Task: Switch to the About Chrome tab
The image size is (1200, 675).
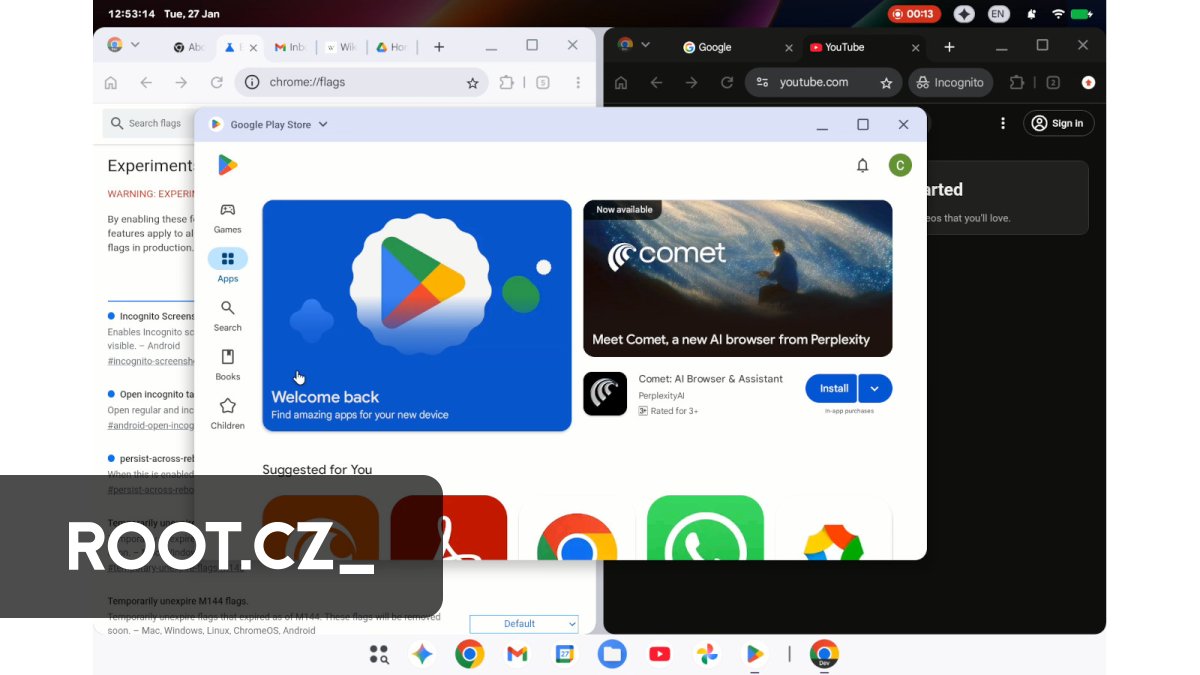Action: [190, 47]
